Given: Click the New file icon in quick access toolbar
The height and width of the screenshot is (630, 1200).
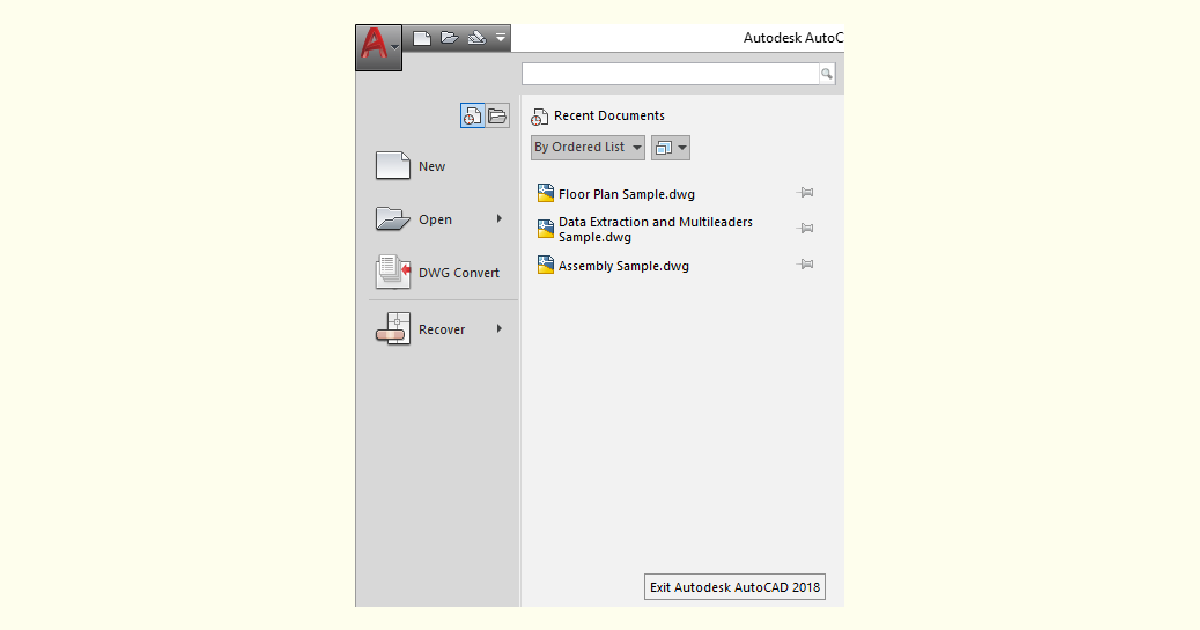Looking at the screenshot, I should click(x=422, y=38).
